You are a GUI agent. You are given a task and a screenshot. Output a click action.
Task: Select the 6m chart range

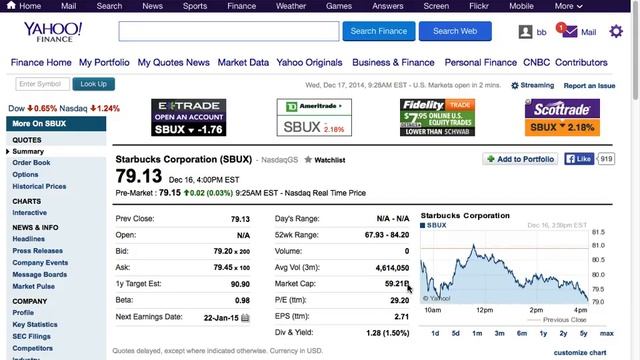[522, 333]
